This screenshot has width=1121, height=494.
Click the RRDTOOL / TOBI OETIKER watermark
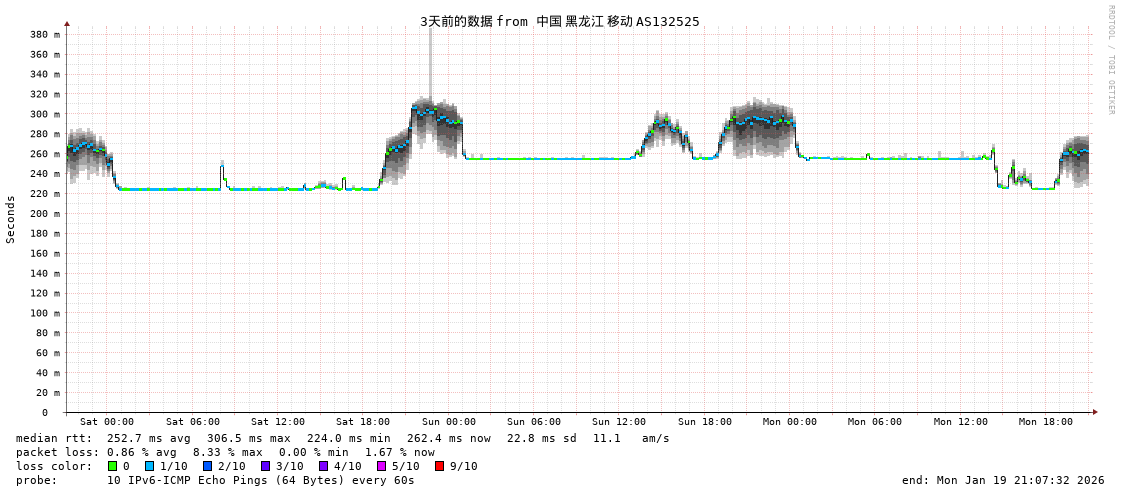(x=1110, y=60)
